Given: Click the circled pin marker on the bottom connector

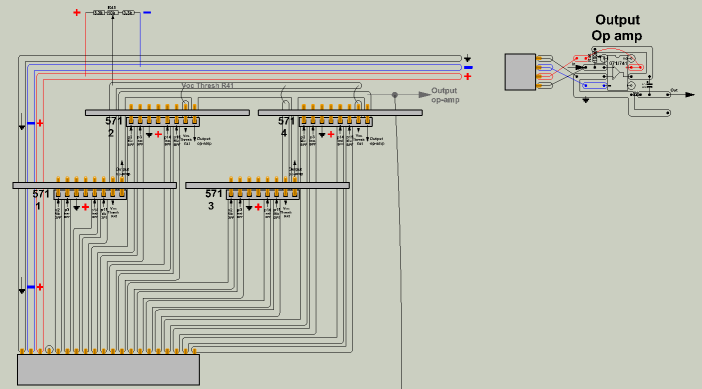Looking at the screenshot, I should 49,349.
